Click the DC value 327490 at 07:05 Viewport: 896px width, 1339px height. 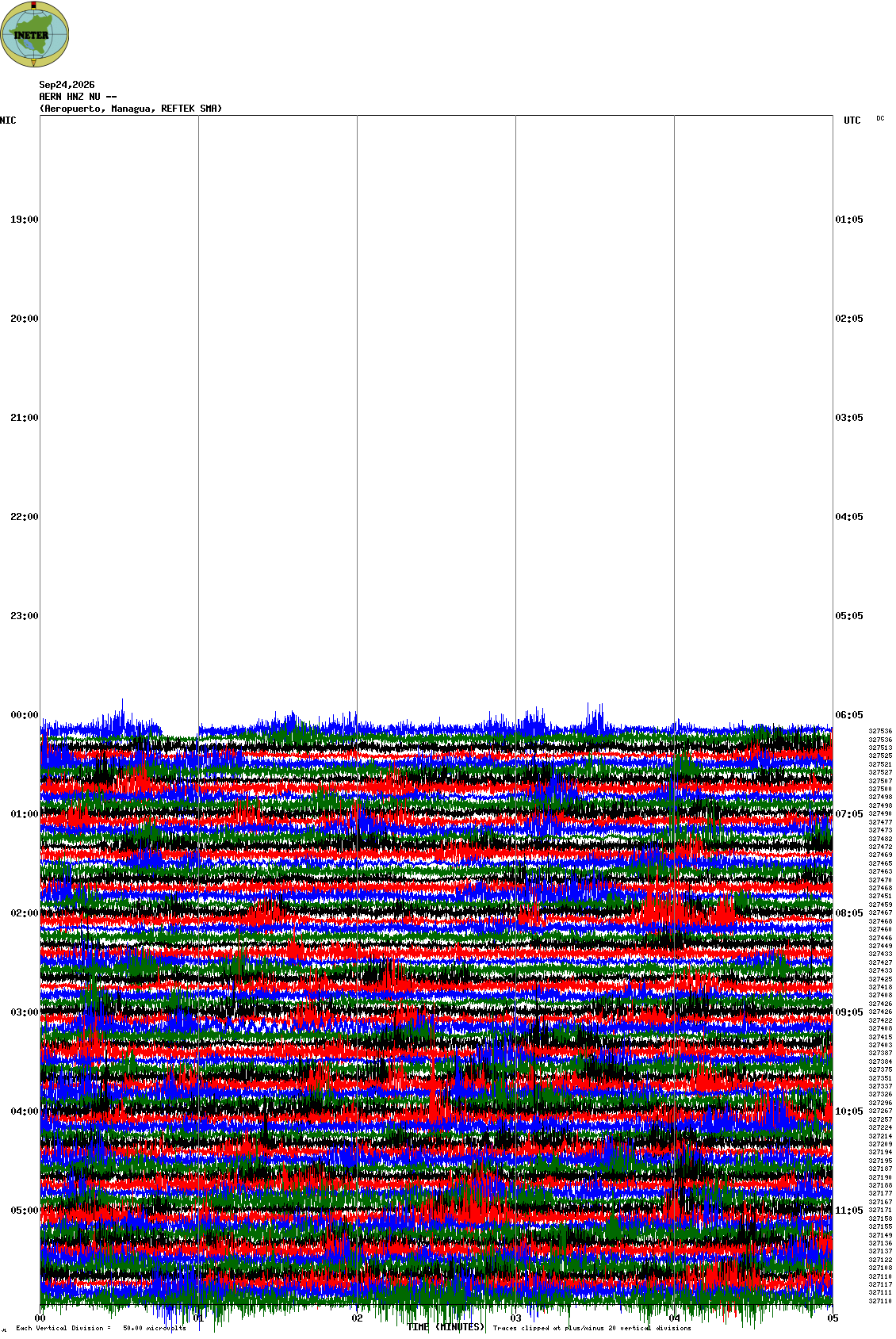coord(880,814)
